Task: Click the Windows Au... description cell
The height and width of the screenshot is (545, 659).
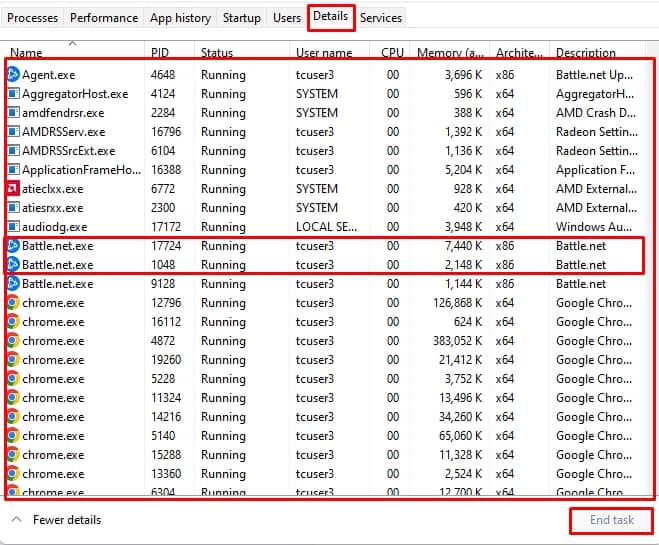Action: pyautogui.click(x=593, y=227)
